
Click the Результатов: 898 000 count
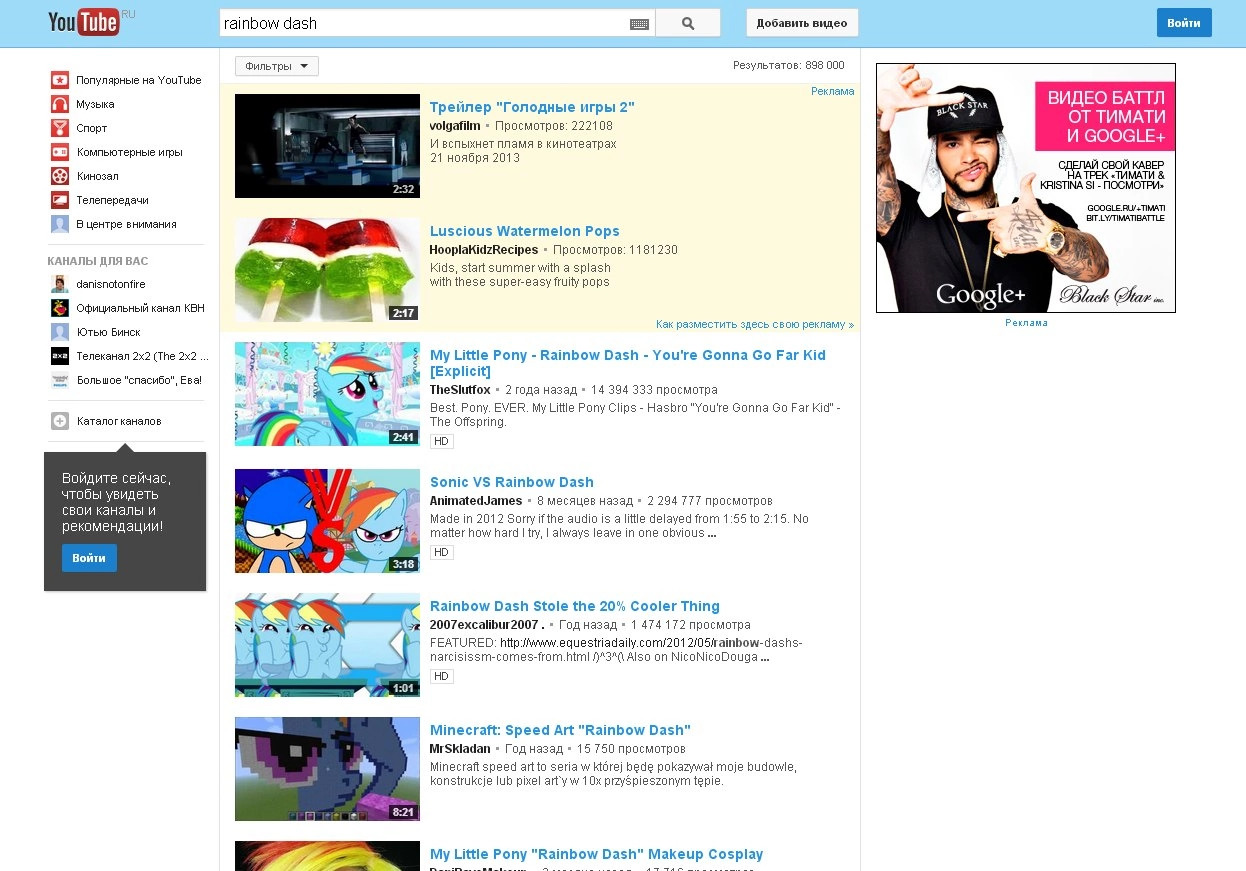788,65
